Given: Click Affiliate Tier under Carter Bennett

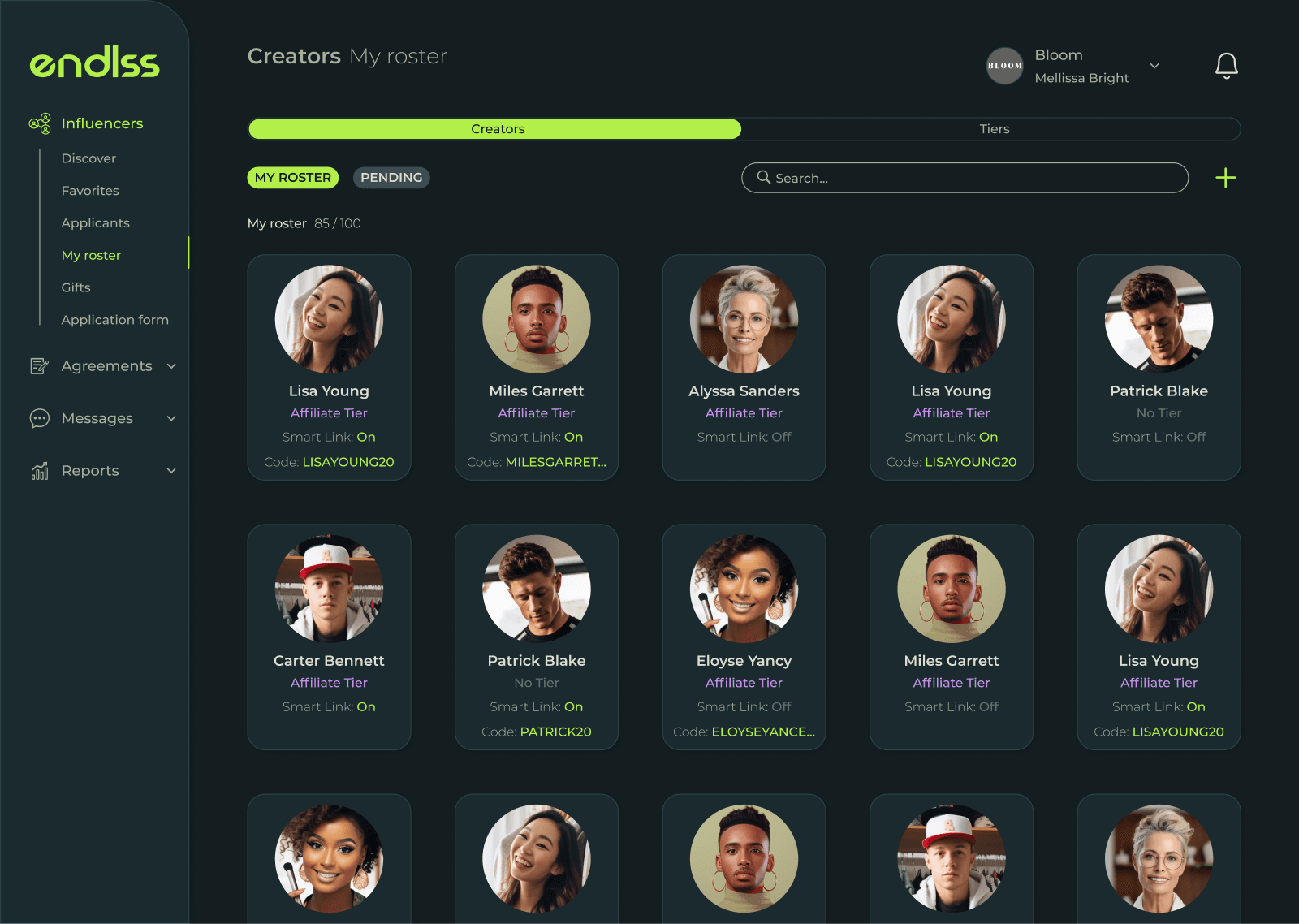Looking at the screenshot, I should (329, 683).
